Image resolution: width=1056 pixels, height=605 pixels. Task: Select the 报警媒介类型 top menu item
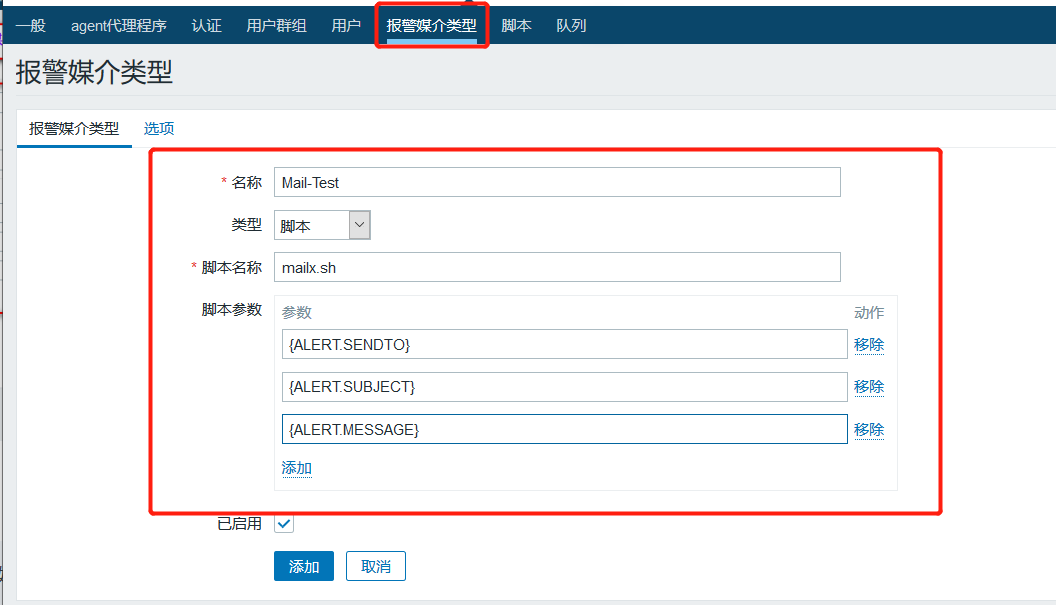point(431,26)
